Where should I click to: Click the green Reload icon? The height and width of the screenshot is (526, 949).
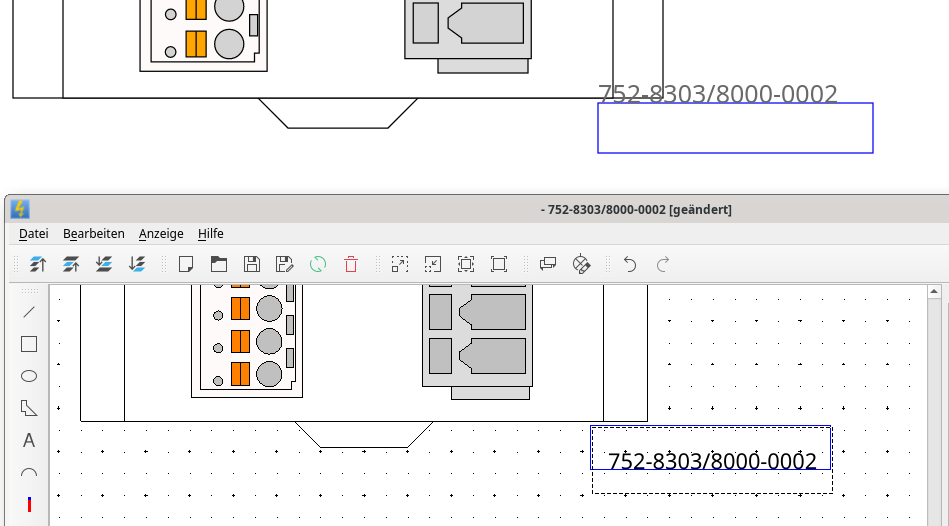point(318,264)
